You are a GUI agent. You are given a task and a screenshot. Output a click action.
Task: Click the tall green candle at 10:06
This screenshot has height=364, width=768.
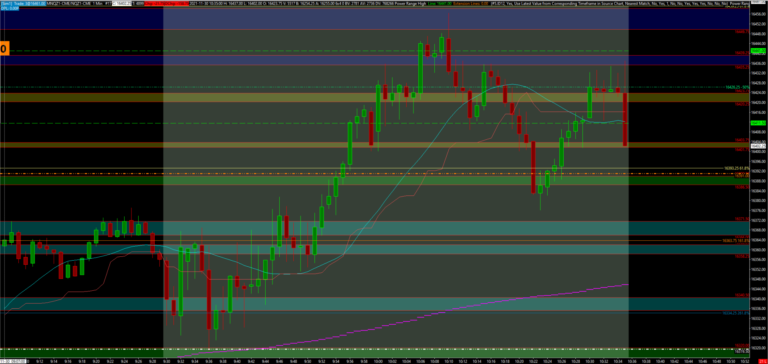(x=420, y=68)
